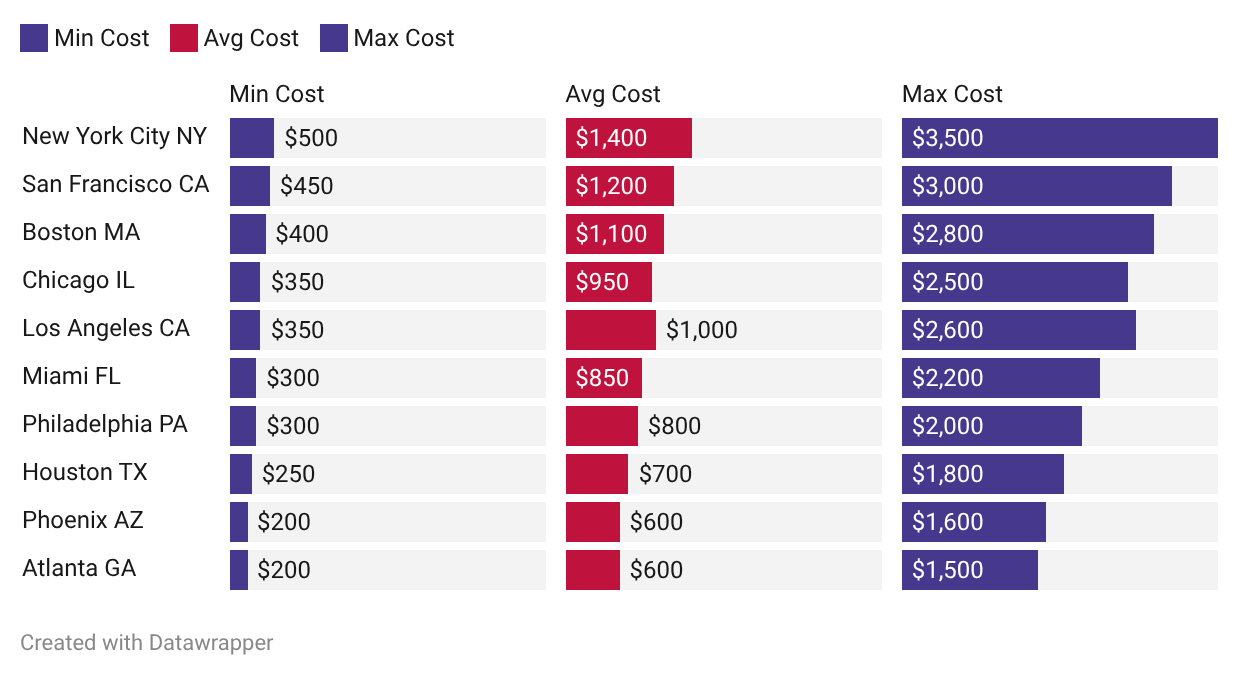Click the New York City NY row label
The height and width of the screenshot is (676, 1240).
(115, 136)
